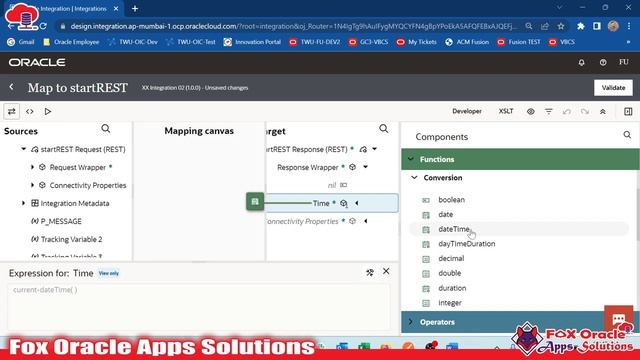Screen dimensions: 640x360
Task: Click the Zoom magnifier icon in address bar
Action: pyautogui.click(x=529, y=26)
